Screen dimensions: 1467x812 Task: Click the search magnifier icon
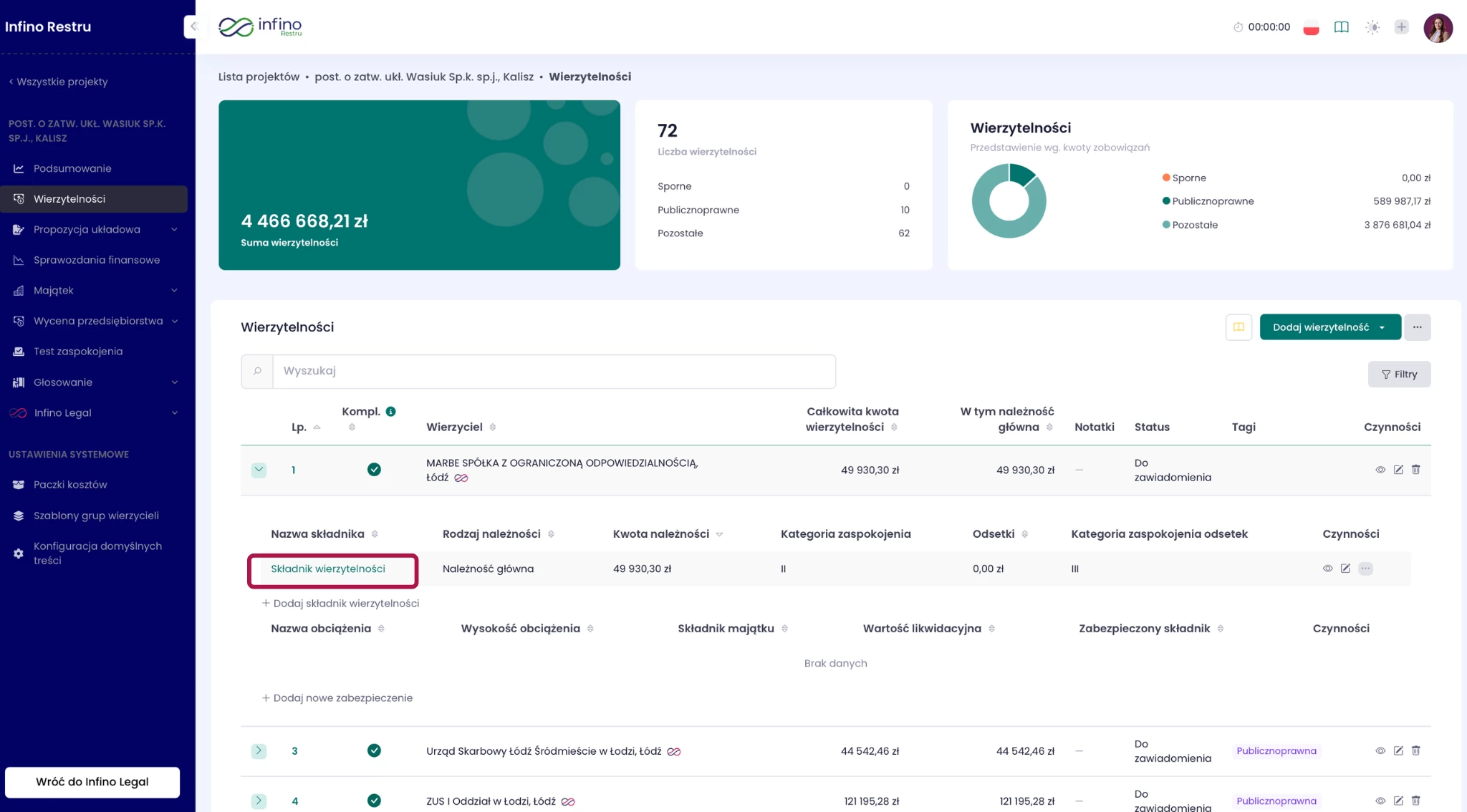(x=257, y=371)
